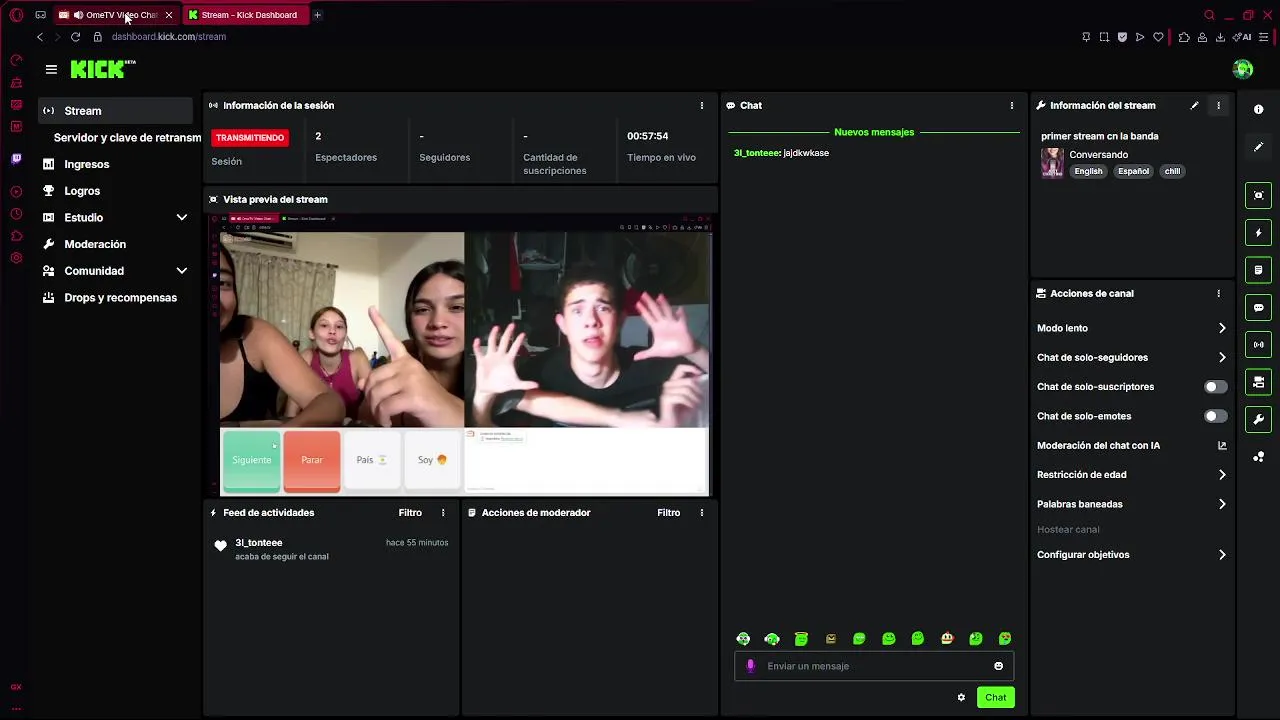Open browser Downloads icon
Screen dimensions: 1280x720
tap(1220, 37)
